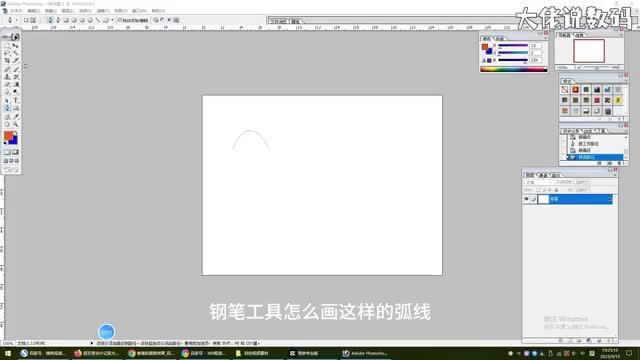This screenshot has width=640, height=360.
Task: Click swap foreground/background colors arrow
Action: [16, 132]
